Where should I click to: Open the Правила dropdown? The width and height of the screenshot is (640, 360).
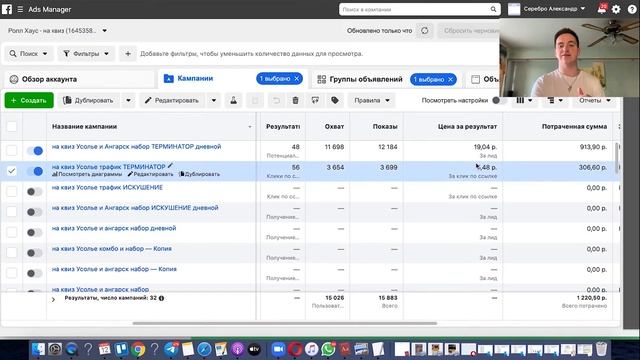pos(371,100)
